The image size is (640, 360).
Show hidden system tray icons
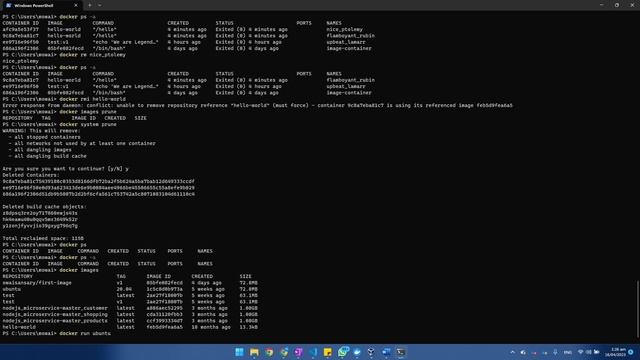(513, 352)
